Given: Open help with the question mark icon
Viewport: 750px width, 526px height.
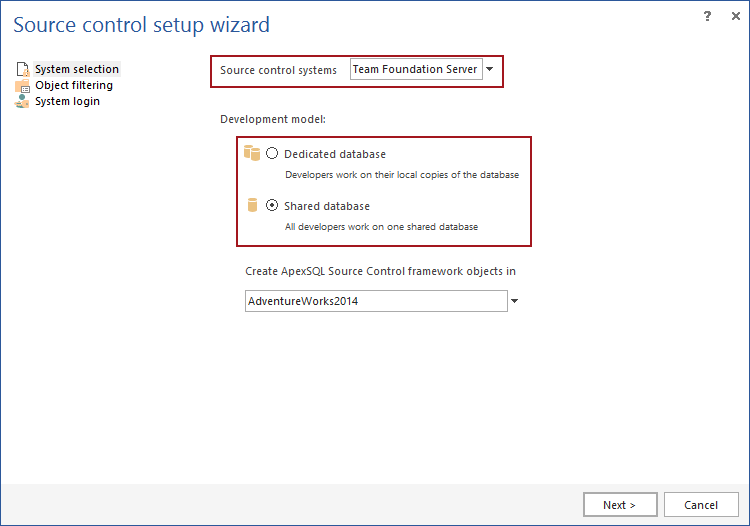Looking at the screenshot, I should tap(707, 16).
